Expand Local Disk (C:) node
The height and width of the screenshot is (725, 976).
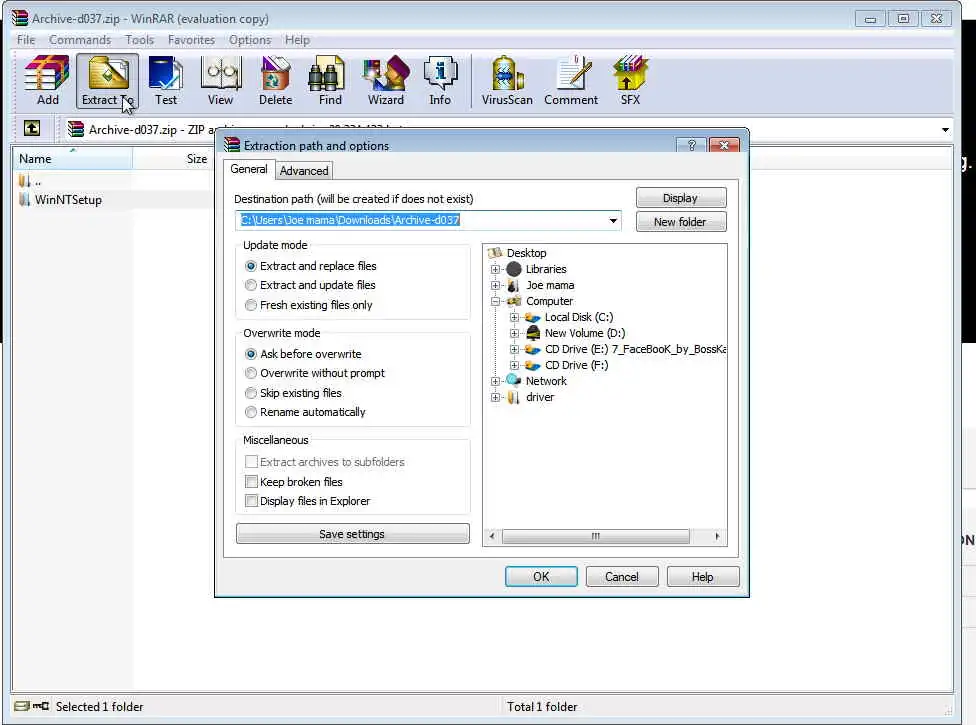[x=514, y=317]
